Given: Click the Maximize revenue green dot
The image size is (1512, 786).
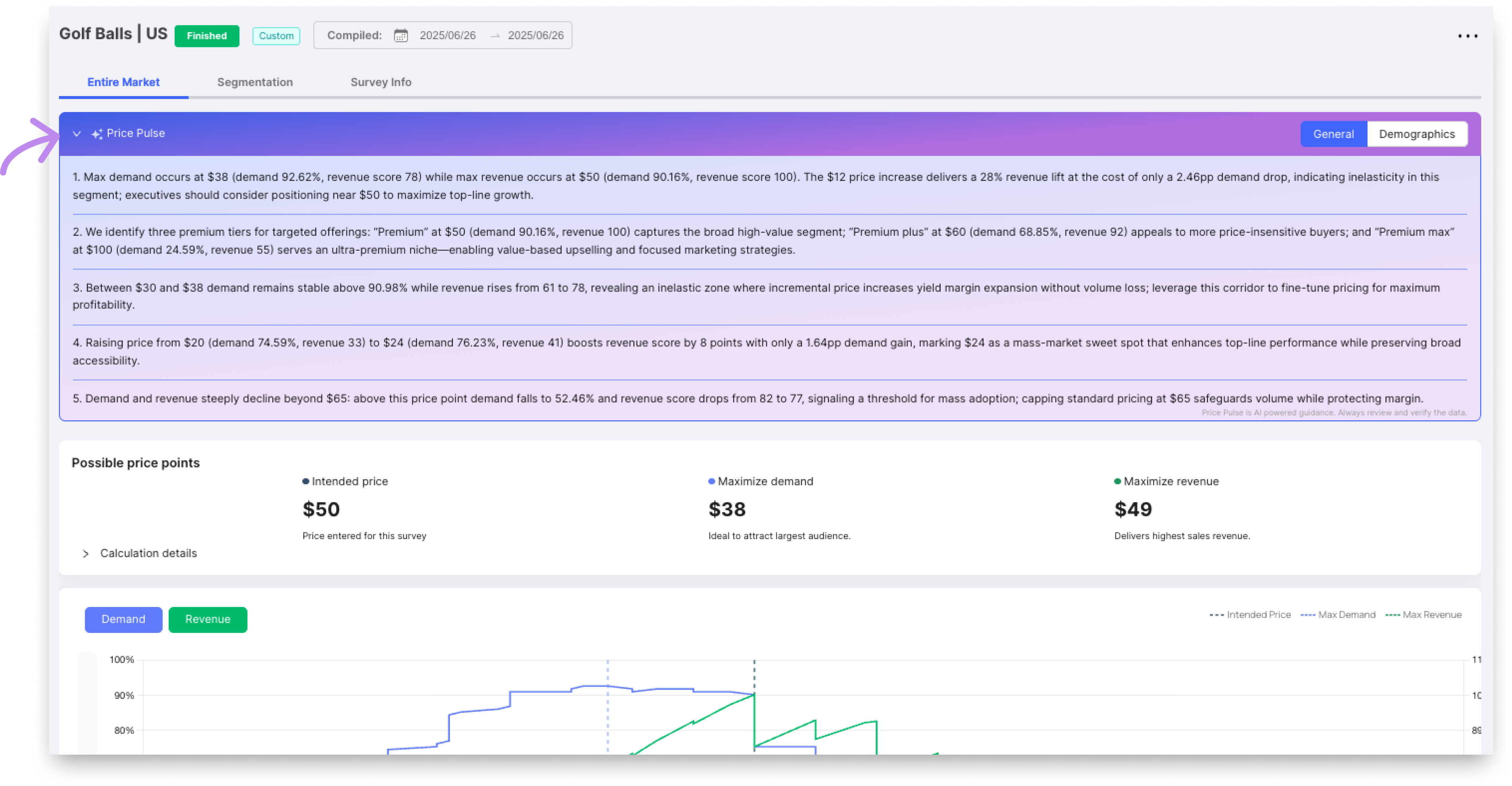Looking at the screenshot, I should pos(1117,481).
